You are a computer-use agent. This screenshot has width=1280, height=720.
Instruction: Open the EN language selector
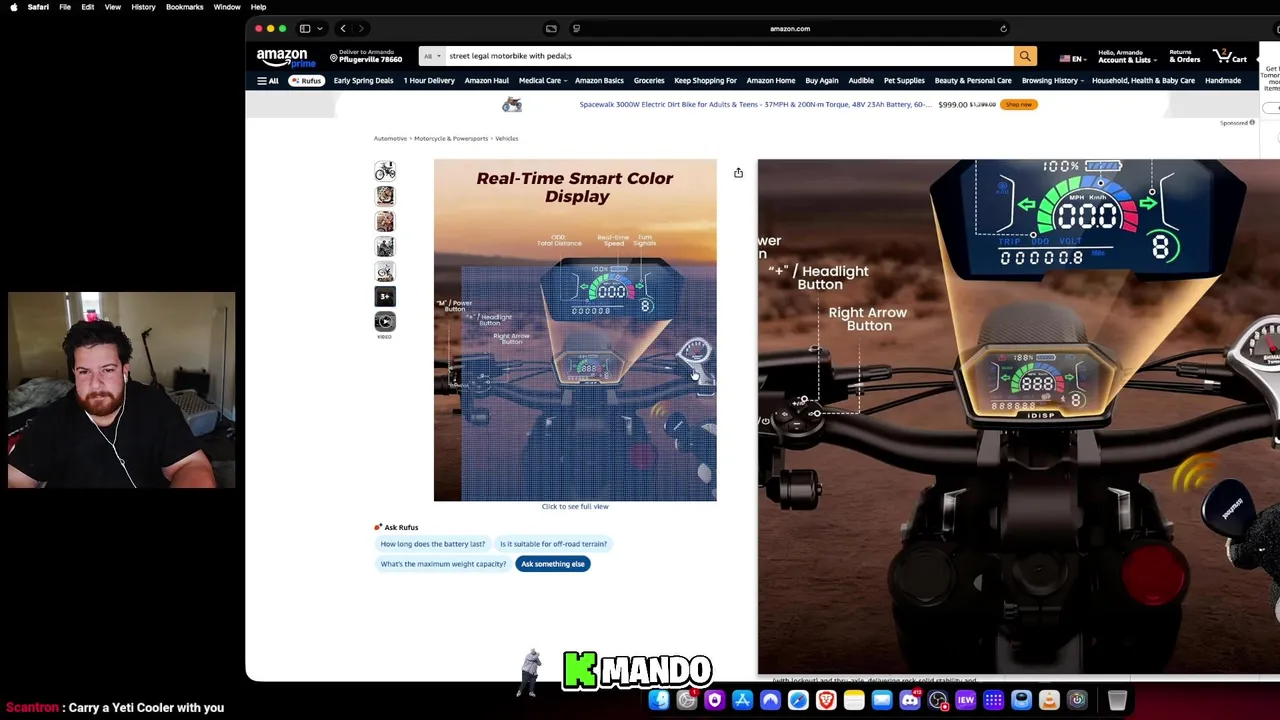click(x=1071, y=59)
